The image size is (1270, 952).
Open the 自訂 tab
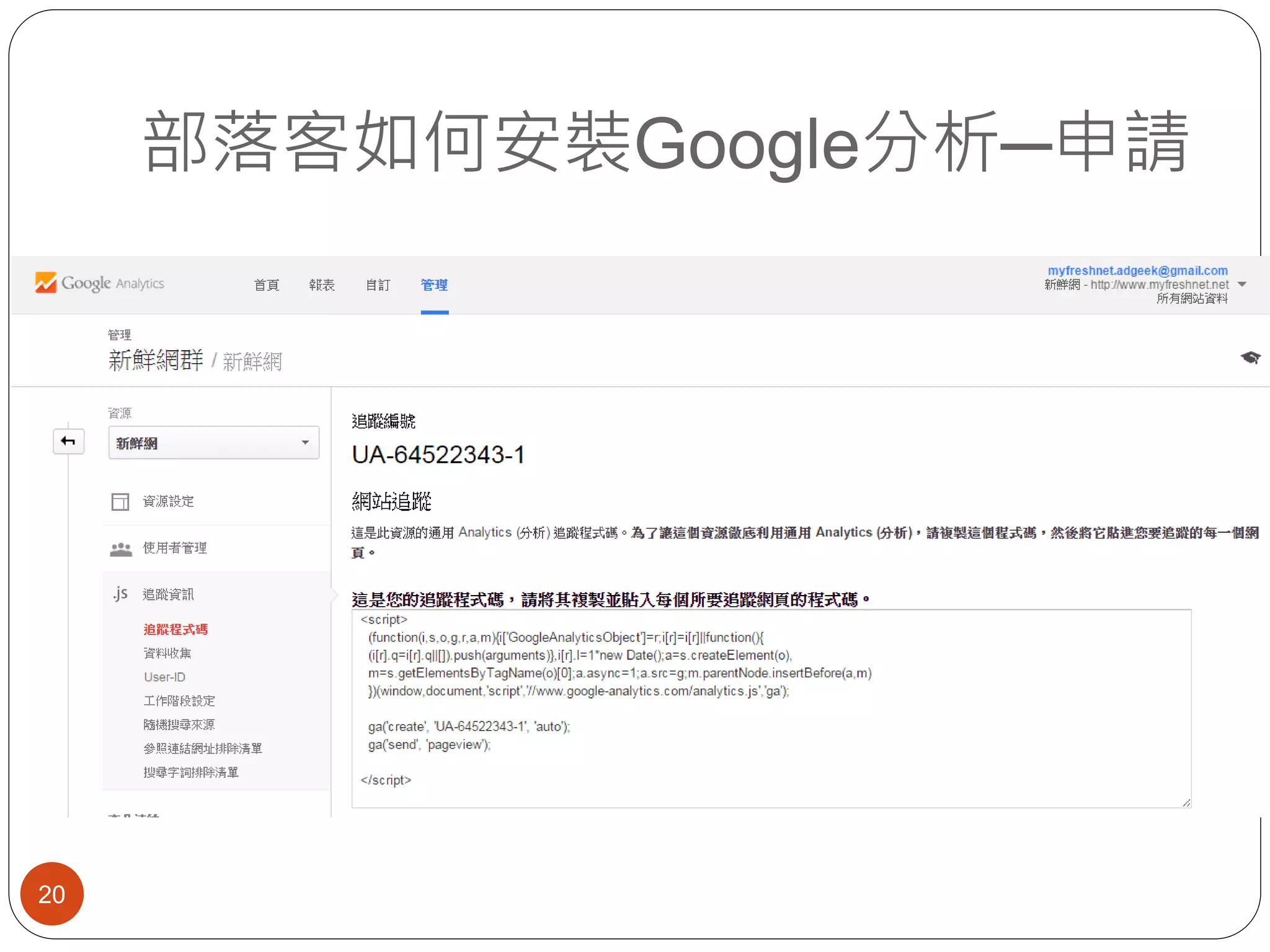378,285
